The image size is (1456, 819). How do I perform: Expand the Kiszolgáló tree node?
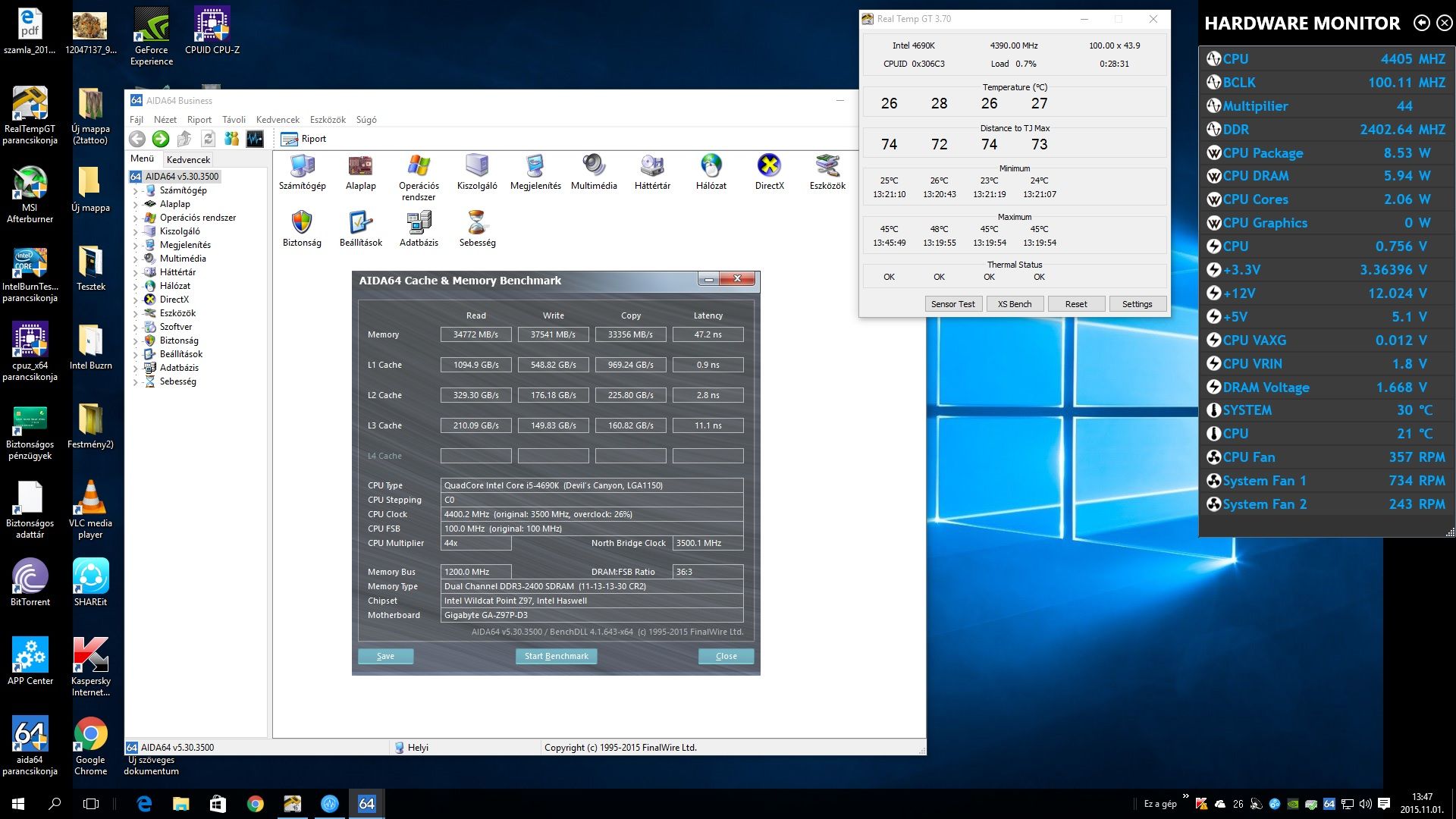136,231
